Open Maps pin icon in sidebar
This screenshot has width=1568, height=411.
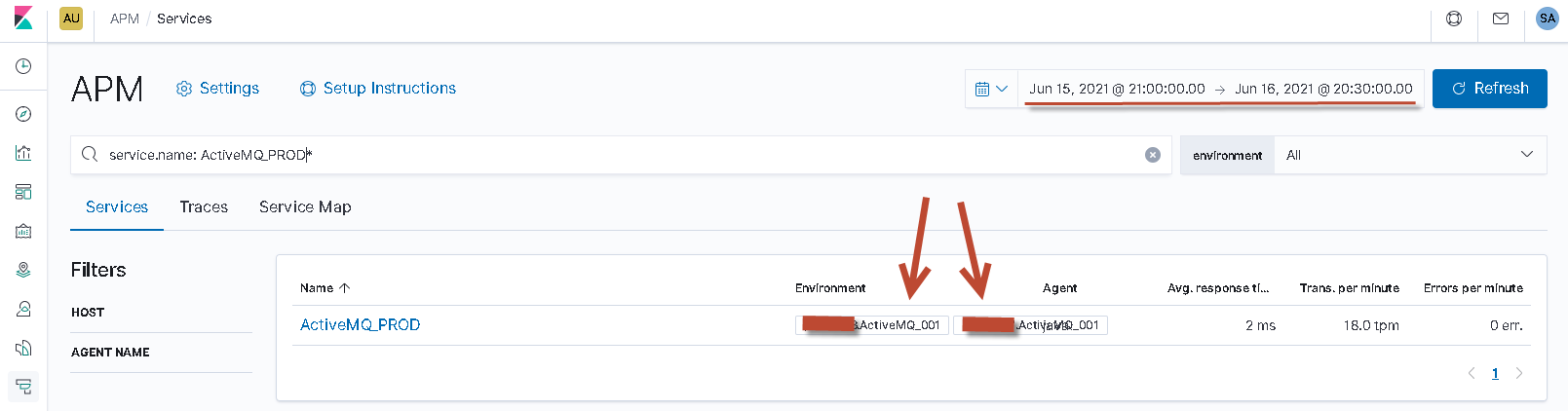23,270
